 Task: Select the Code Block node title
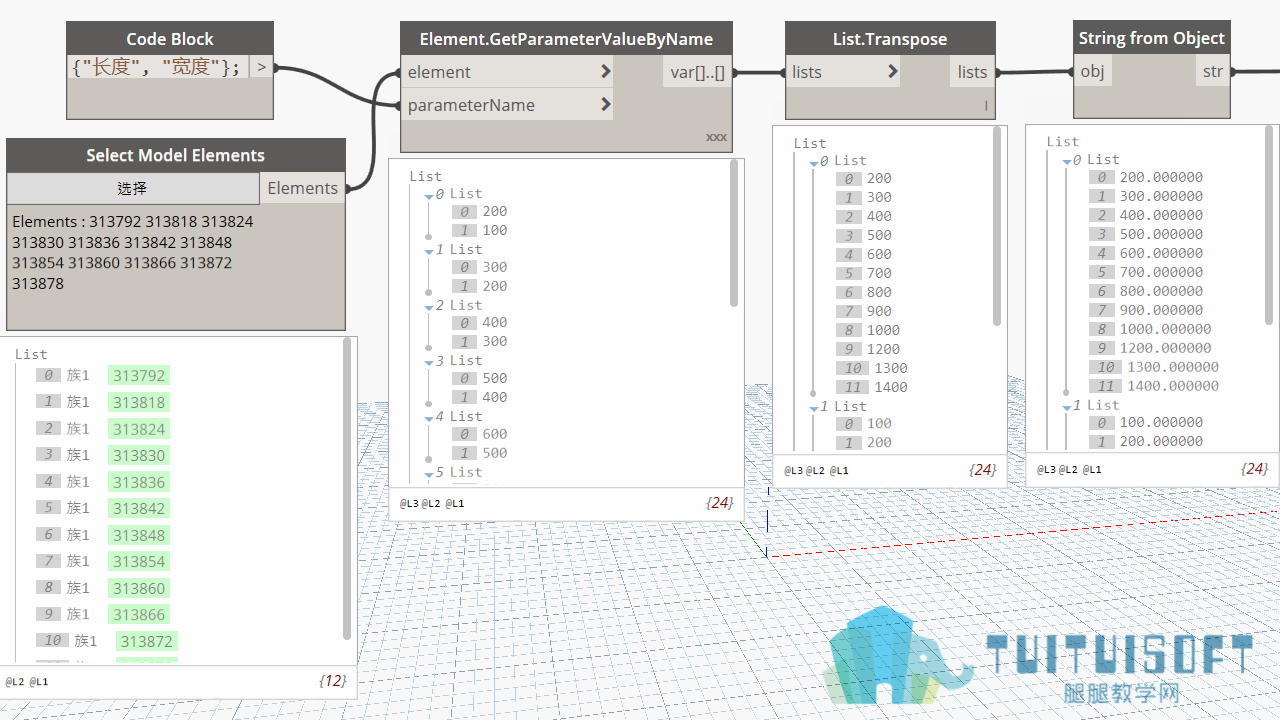[170, 39]
